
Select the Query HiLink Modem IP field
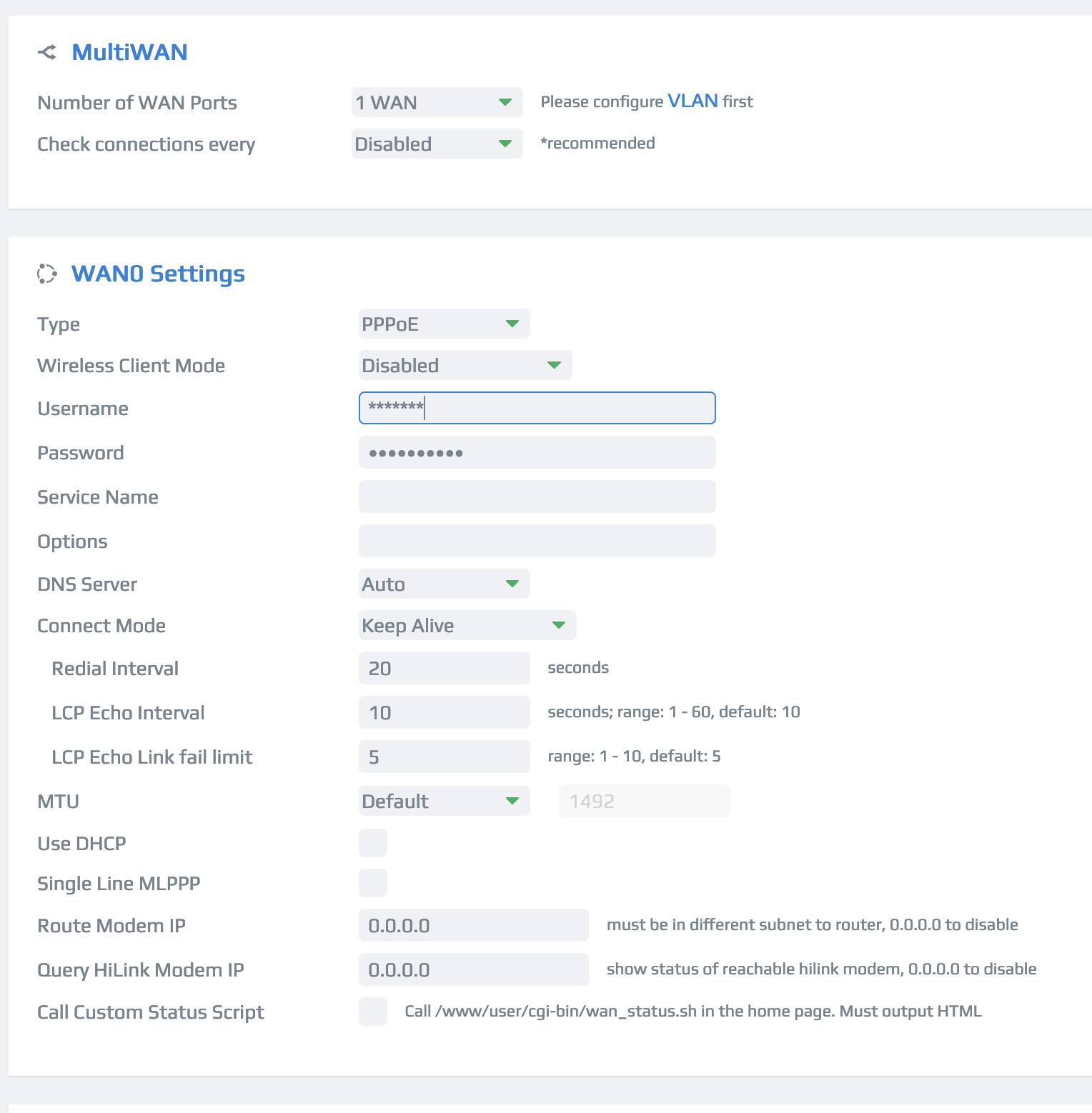[473, 969]
